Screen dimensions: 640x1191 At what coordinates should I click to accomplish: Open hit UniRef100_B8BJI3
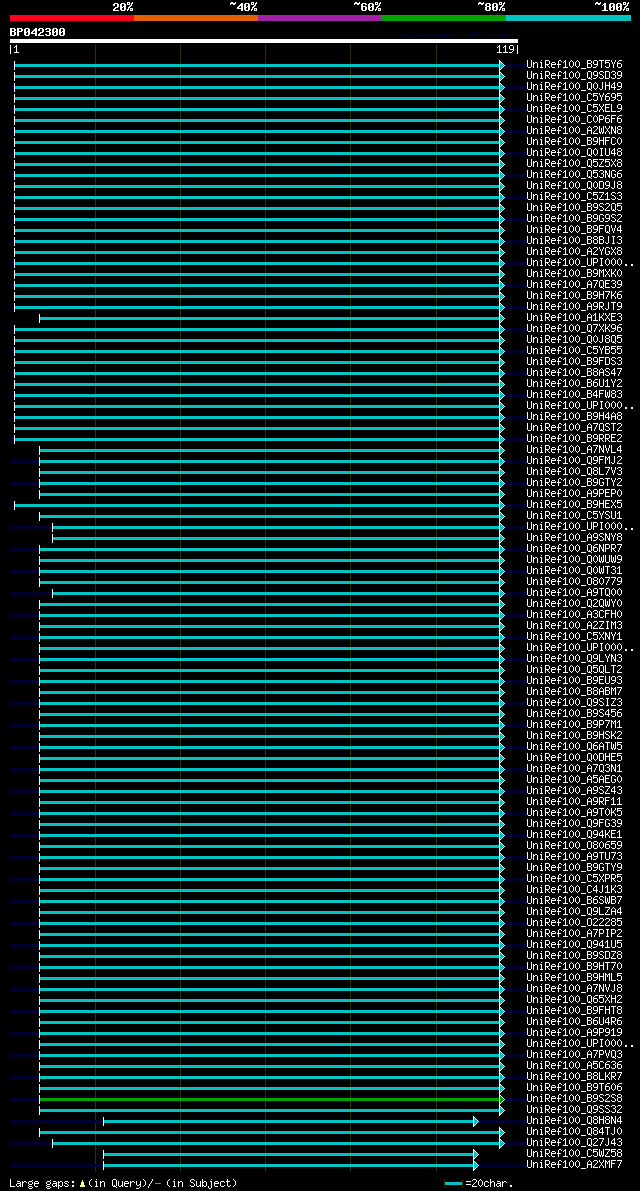click(574, 241)
